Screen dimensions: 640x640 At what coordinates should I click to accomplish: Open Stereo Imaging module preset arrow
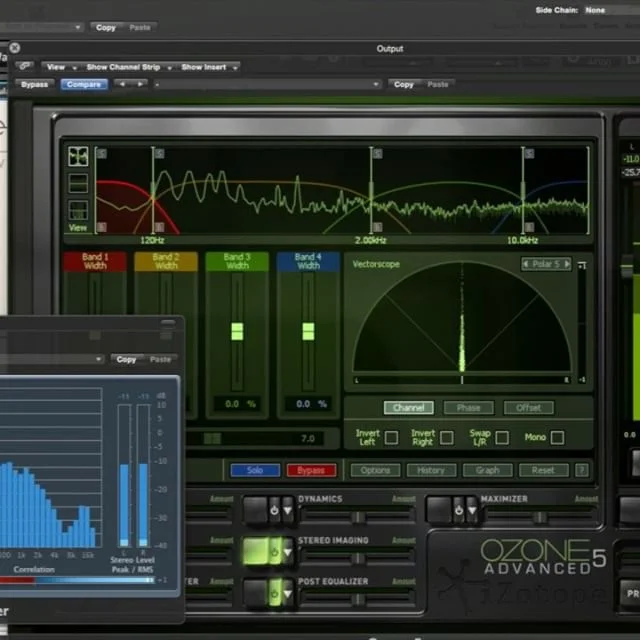pyautogui.click(x=288, y=551)
